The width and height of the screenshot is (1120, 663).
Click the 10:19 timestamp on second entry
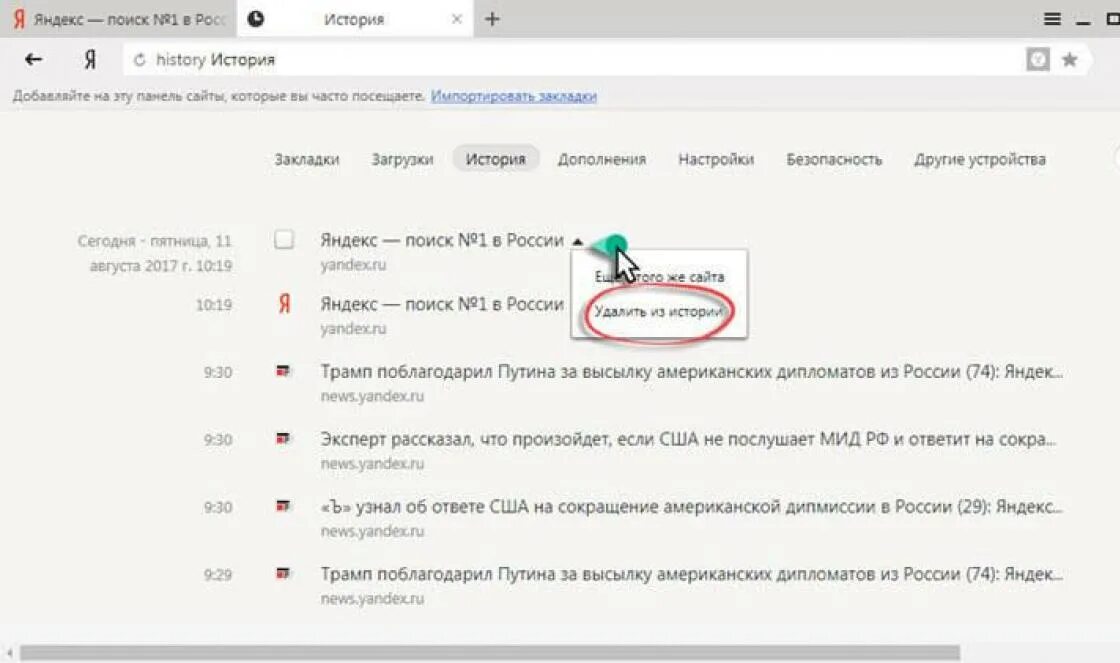[x=214, y=305]
